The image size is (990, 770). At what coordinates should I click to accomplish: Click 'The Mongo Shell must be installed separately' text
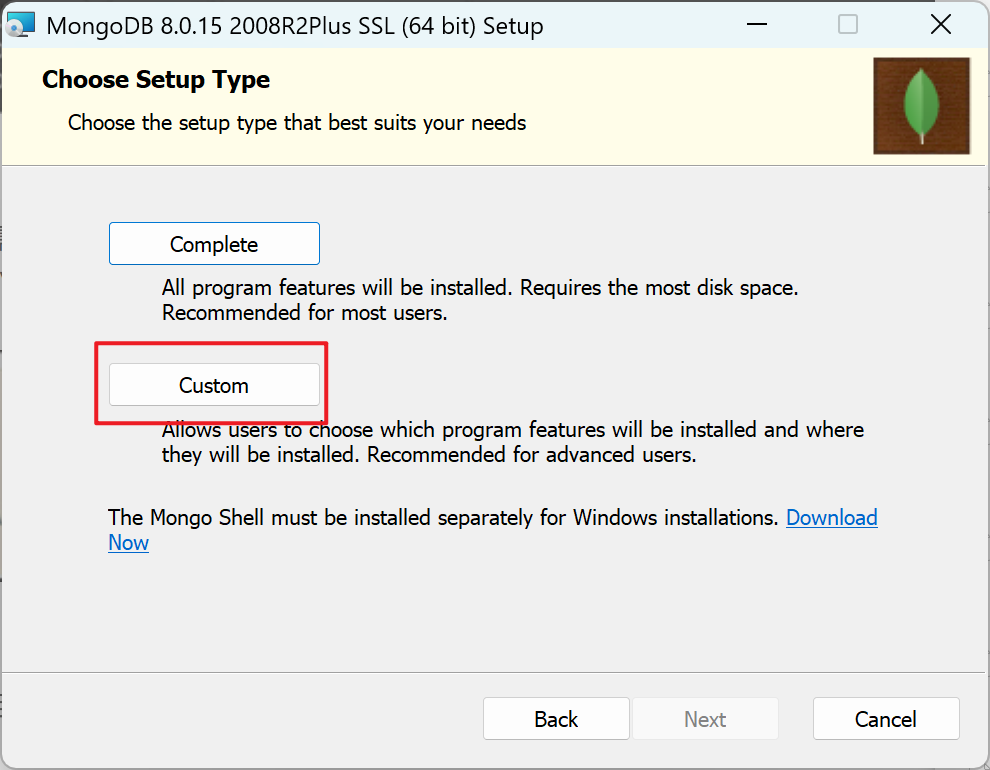tap(443, 518)
